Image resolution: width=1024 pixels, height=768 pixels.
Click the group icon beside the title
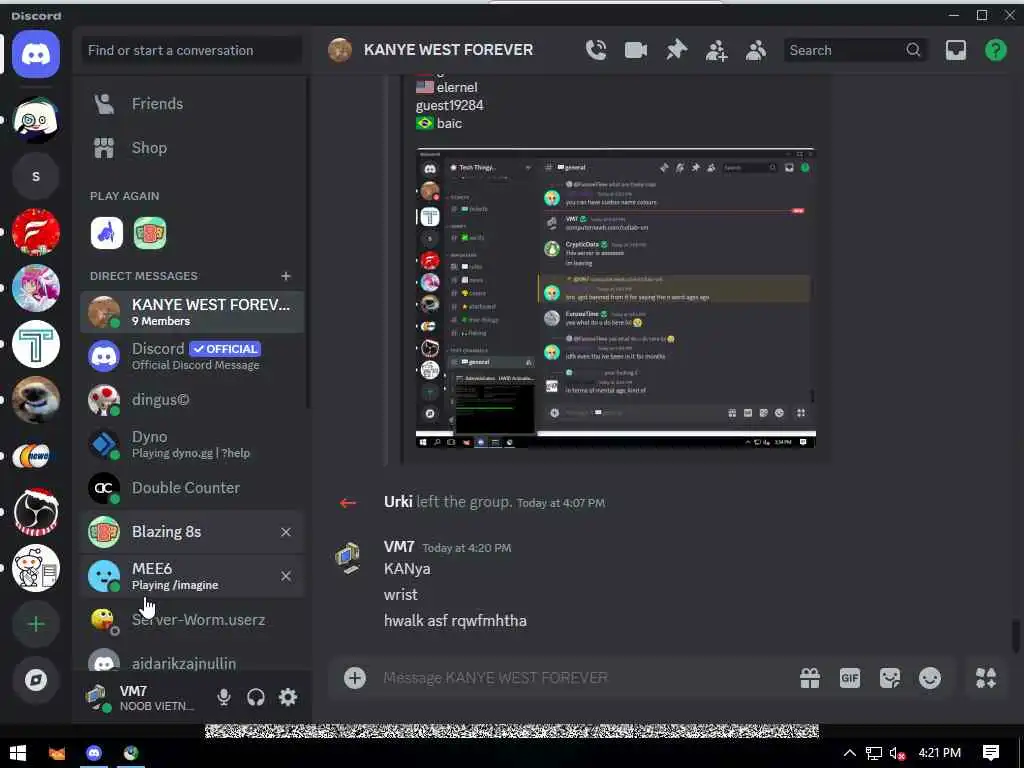pyautogui.click(x=340, y=50)
